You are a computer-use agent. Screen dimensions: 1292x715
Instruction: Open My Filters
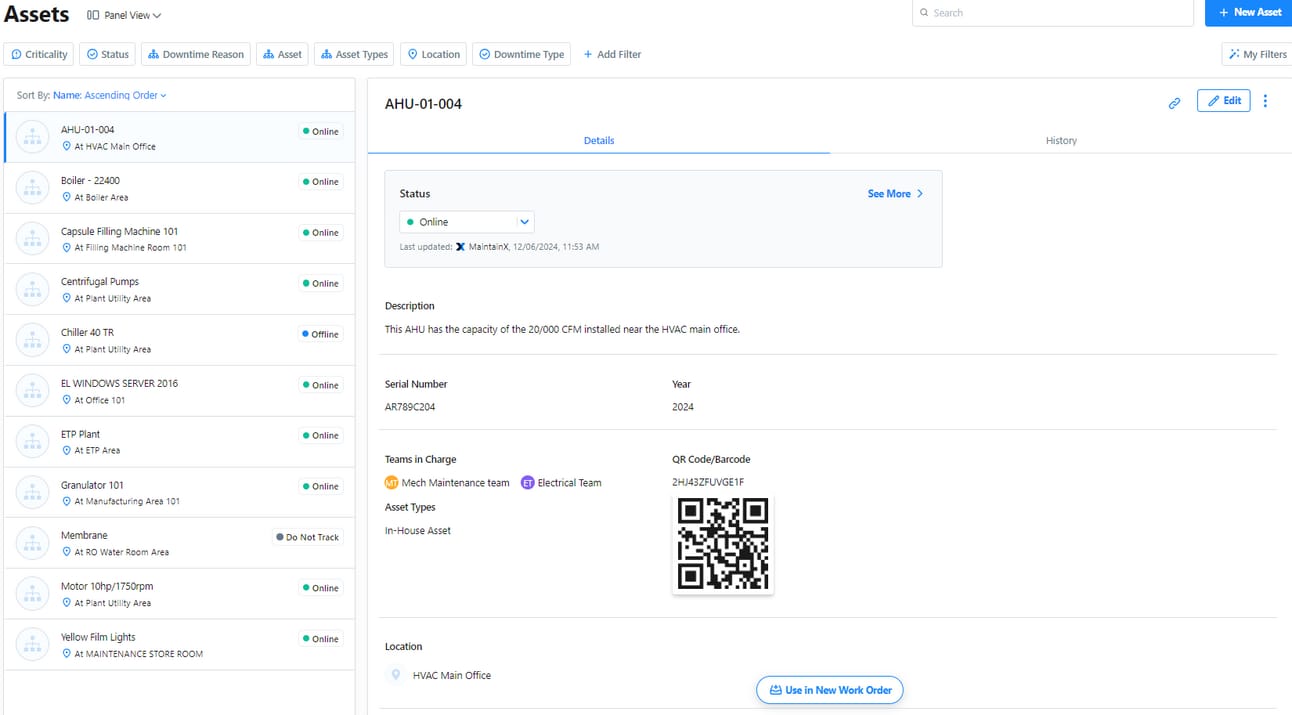click(1257, 54)
